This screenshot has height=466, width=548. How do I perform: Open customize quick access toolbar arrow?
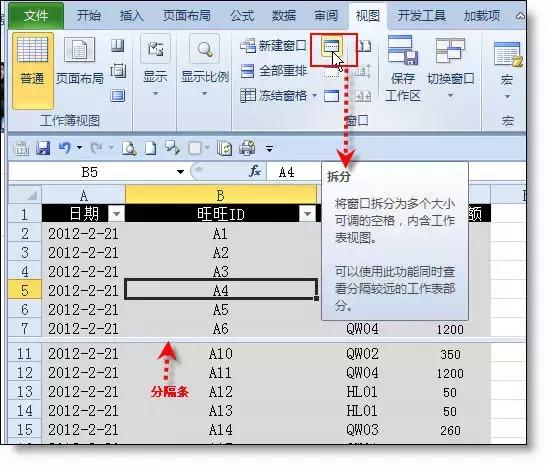click(269, 149)
